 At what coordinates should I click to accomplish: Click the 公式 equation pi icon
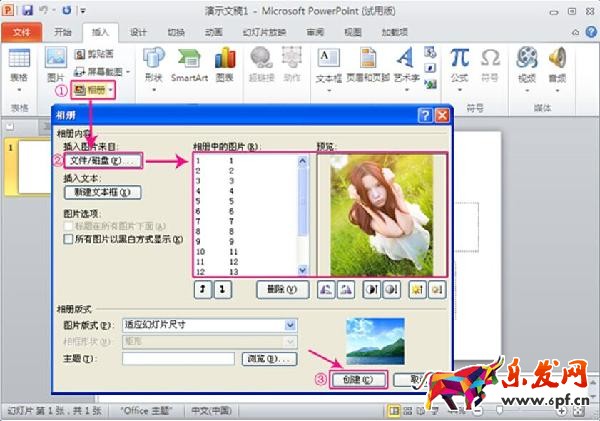[x=460, y=58]
